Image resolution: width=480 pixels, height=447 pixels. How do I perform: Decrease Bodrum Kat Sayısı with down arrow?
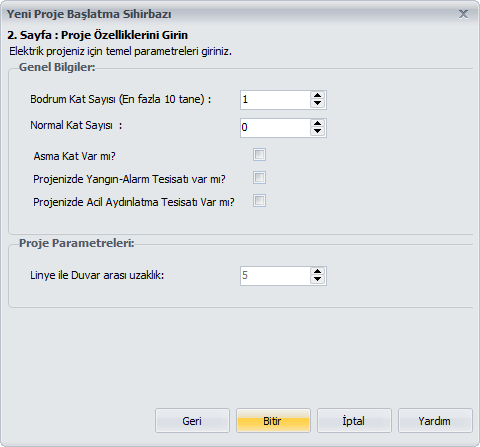(317, 104)
